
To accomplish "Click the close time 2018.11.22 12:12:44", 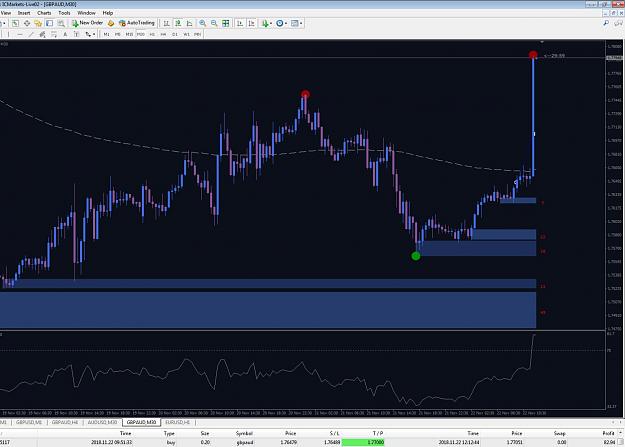I will pos(459,442).
